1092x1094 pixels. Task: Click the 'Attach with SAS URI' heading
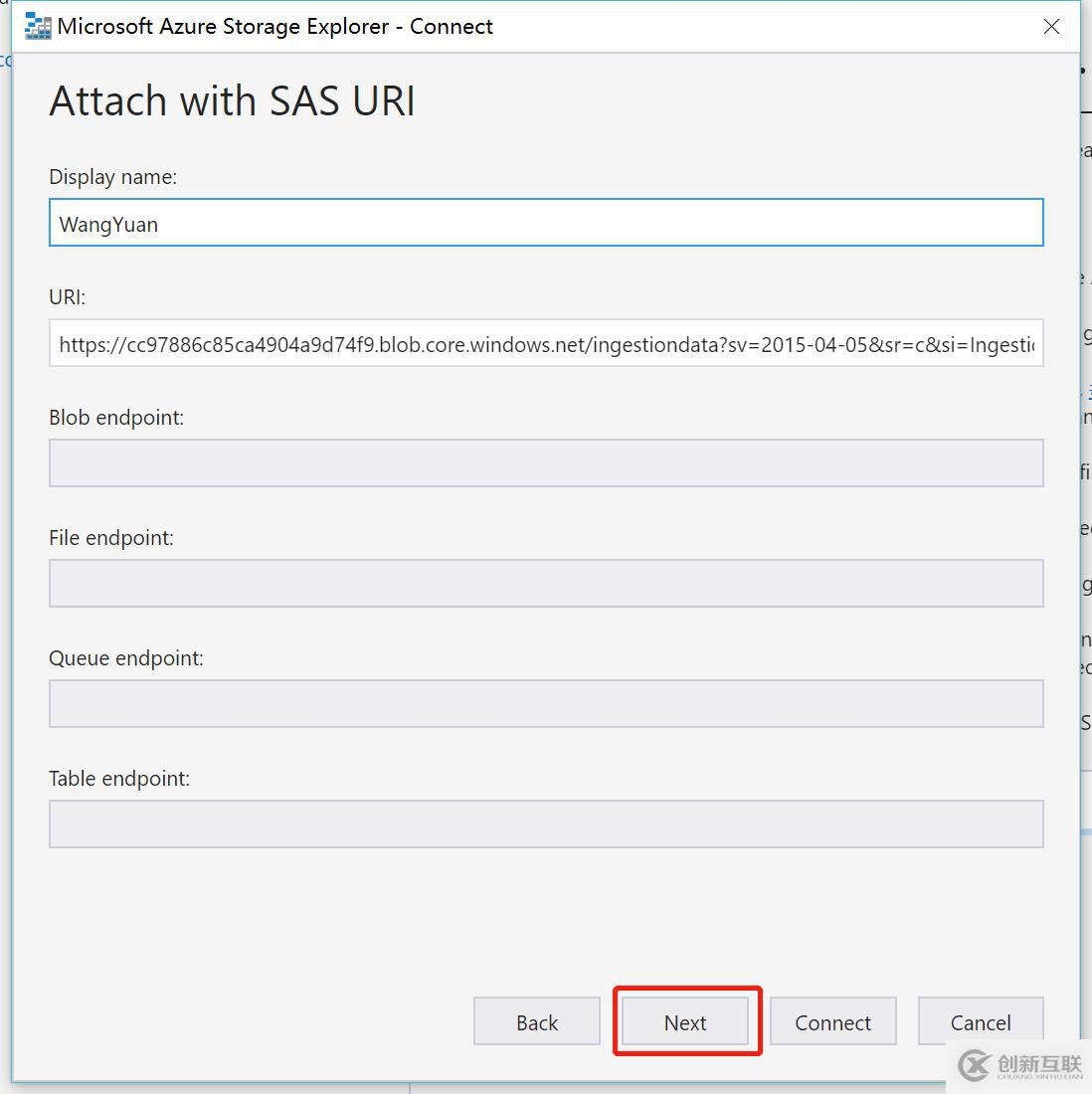click(x=233, y=100)
